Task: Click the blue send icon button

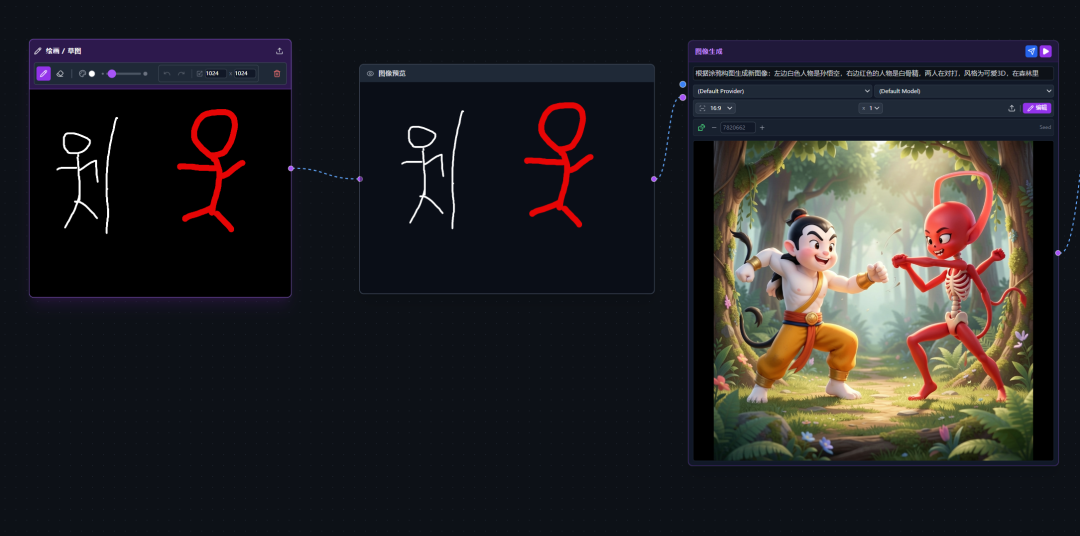Action: tap(1031, 51)
